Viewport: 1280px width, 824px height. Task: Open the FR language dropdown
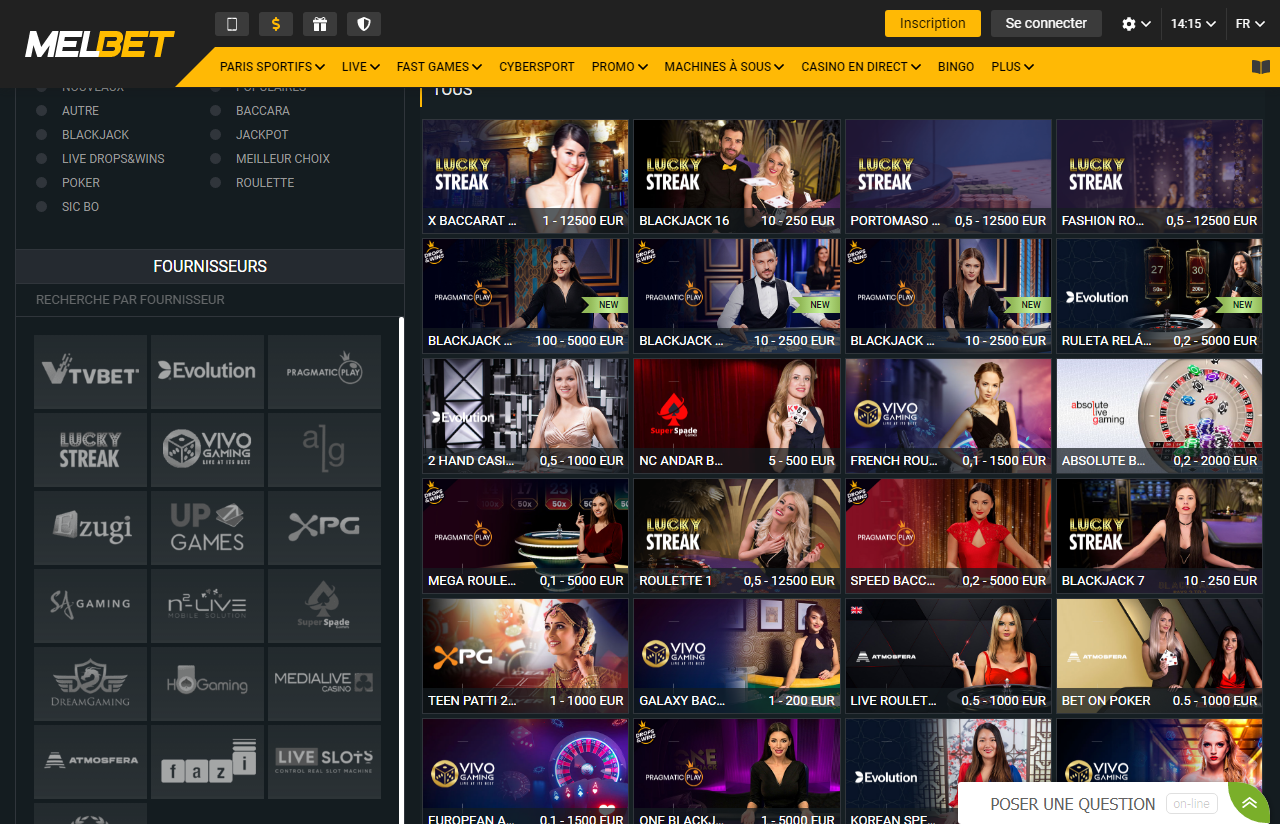tap(1250, 24)
